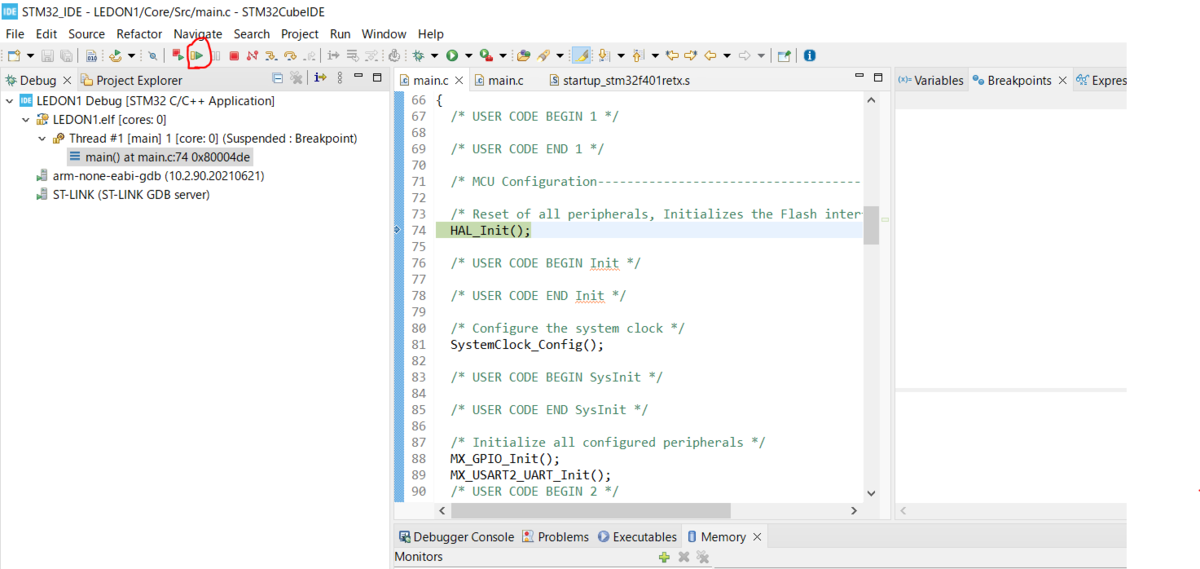Viewport: 1200px width, 569px height.
Task: Switch to the Project Explorer tab
Action: 131,80
